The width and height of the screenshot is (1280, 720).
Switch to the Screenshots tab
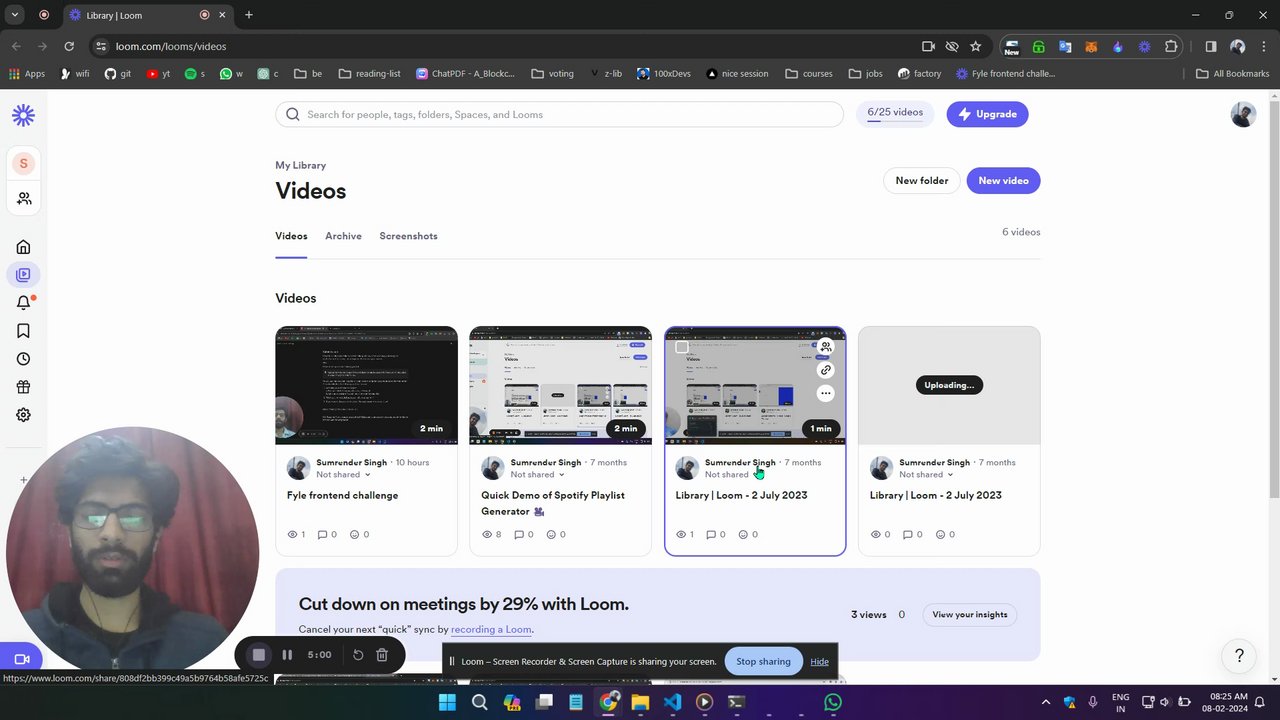click(408, 236)
